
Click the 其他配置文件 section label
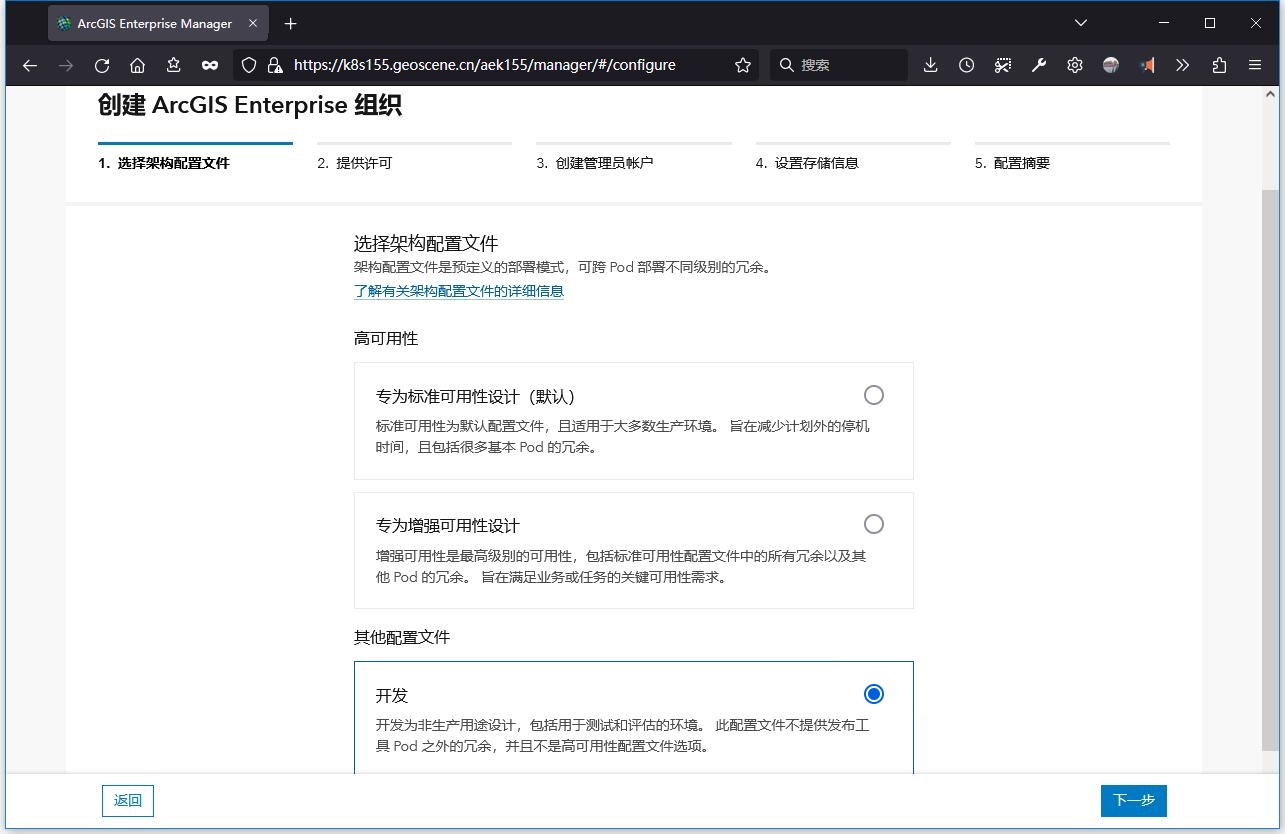coord(402,637)
